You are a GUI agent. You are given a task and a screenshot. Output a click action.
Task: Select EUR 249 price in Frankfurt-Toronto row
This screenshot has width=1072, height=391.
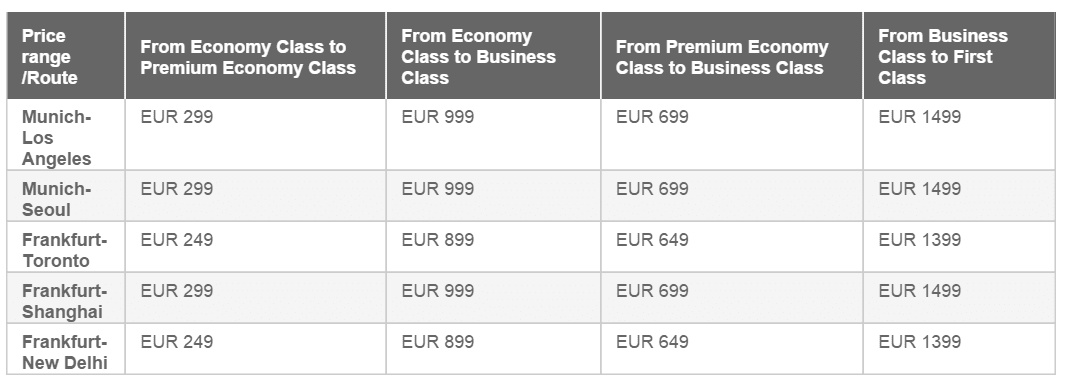click(x=177, y=240)
